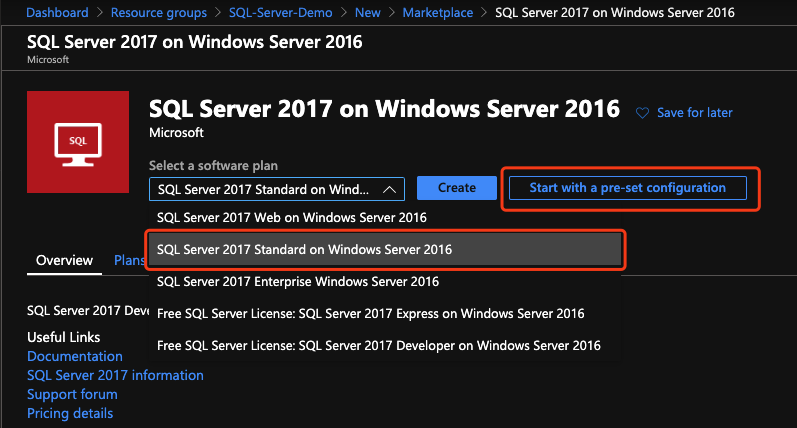Viewport: 797px width, 428px height.
Task: Open the Plans tab
Action: click(129, 260)
